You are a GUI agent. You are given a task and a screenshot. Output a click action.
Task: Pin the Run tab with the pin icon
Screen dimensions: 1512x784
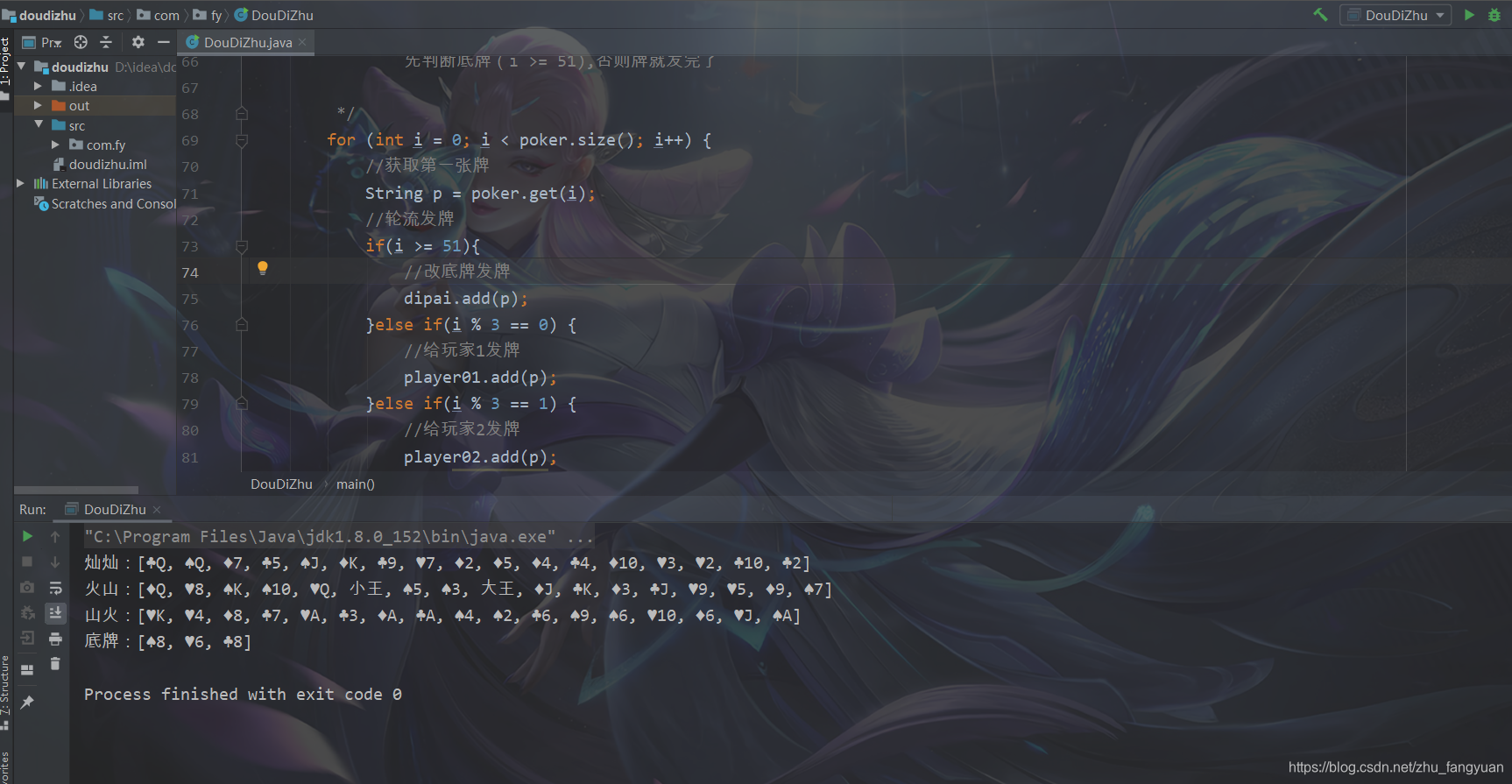[x=27, y=702]
